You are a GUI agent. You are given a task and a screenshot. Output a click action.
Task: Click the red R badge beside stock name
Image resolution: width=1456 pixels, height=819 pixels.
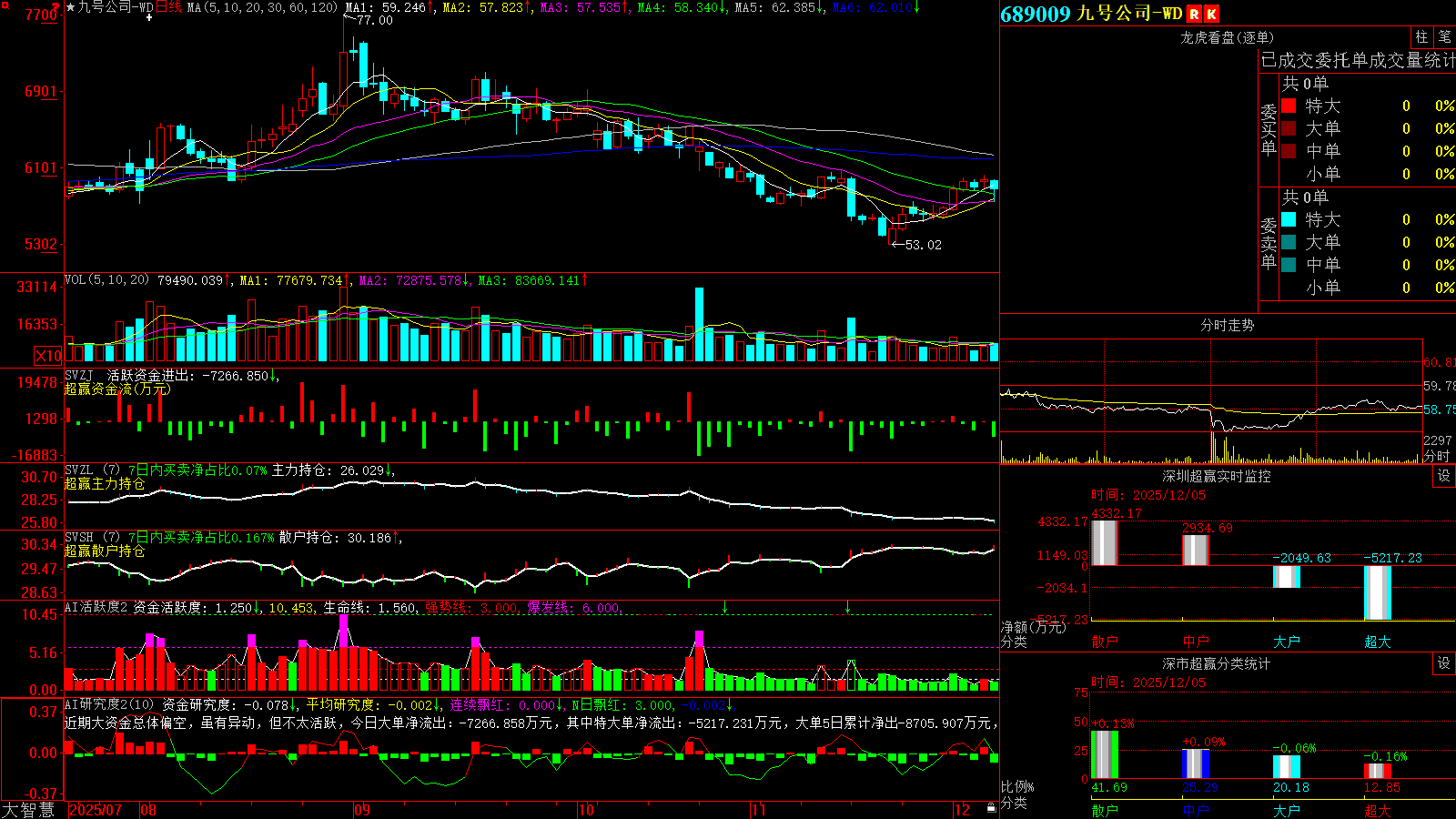(x=1194, y=14)
